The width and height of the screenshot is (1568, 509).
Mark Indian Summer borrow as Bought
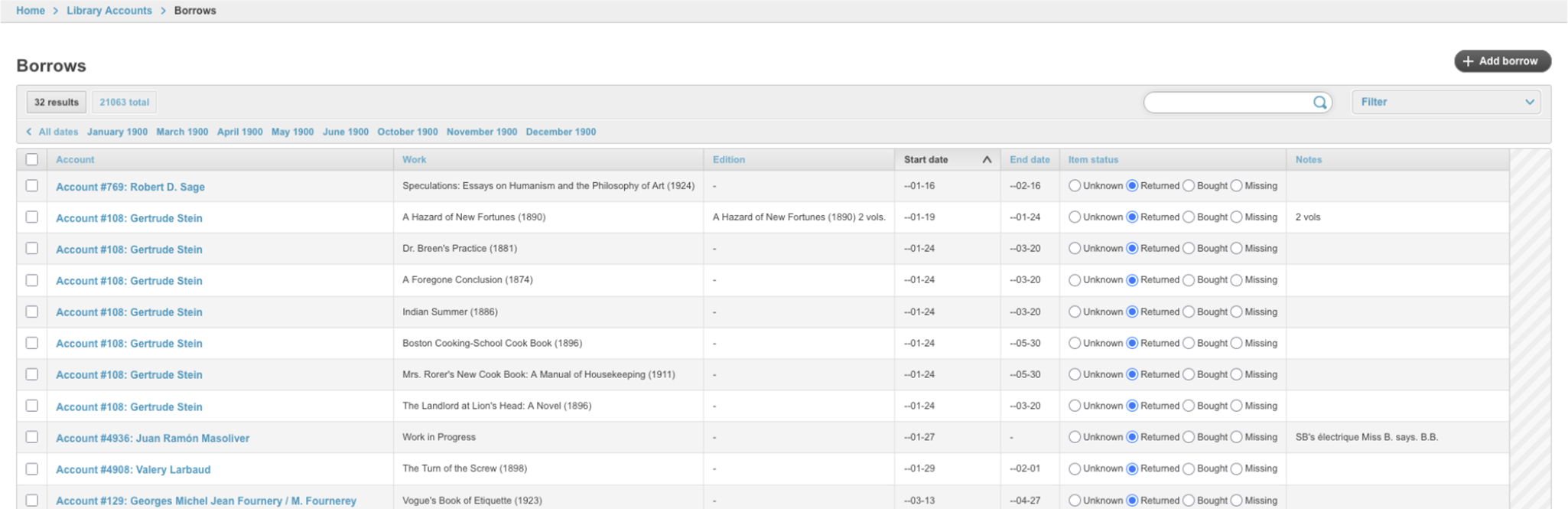pyautogui.click(x=1189, y=312)
